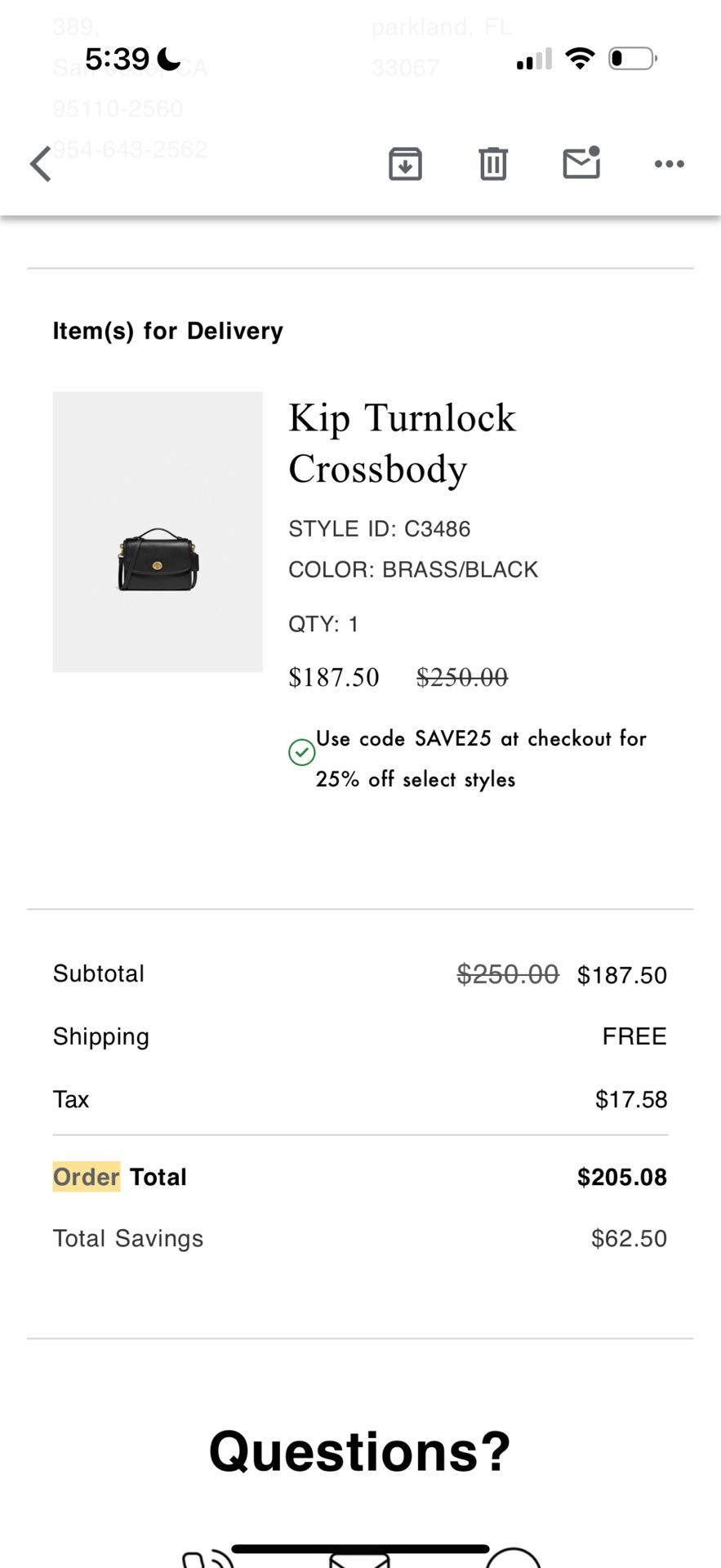
Task: Tap the back arrow to leave email
Action: click(x=41, y=163)
